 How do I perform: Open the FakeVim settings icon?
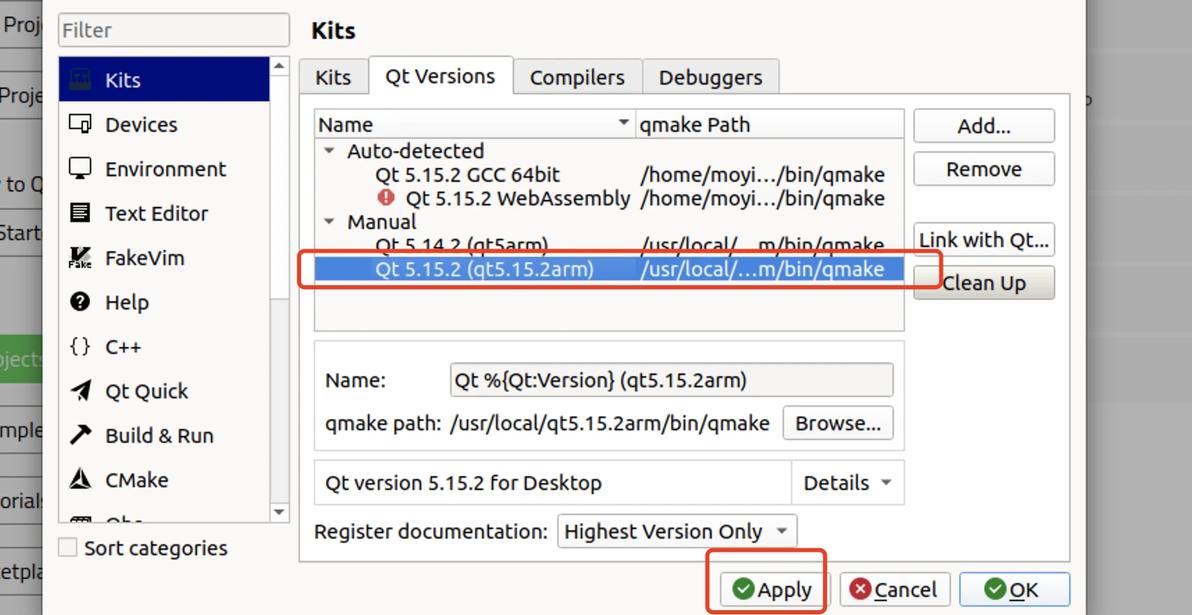coord(81,257)
